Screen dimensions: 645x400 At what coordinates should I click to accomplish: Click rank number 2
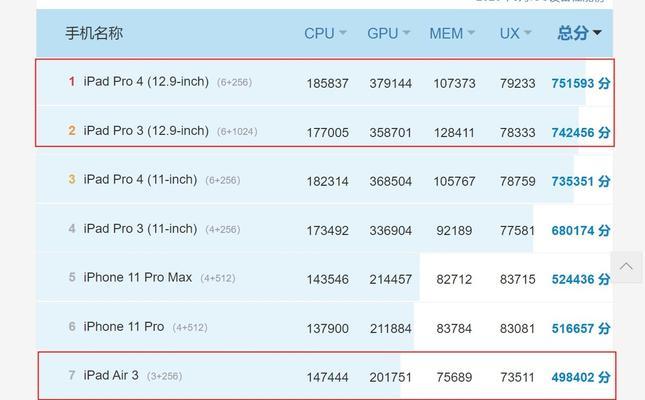pyautogui.click(x=72, y=130)
